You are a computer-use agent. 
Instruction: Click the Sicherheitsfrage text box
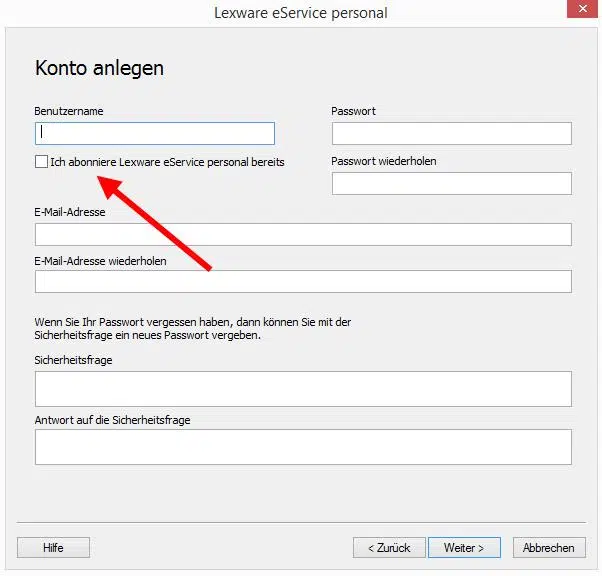303,389
